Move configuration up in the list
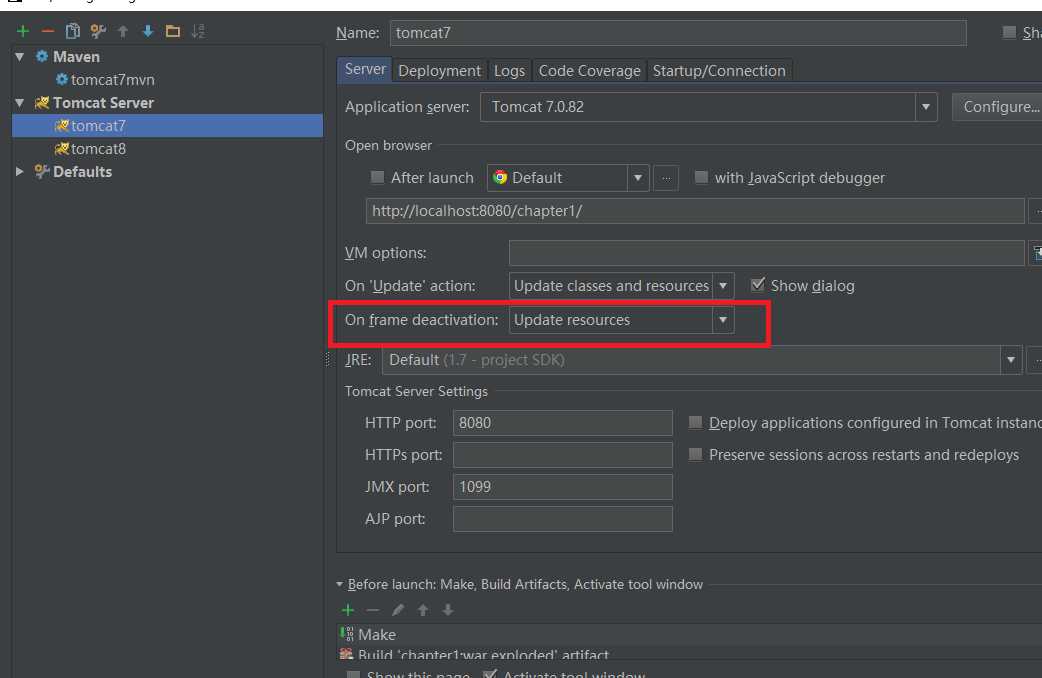This screenshot has width=1042, height=678. 123,31
